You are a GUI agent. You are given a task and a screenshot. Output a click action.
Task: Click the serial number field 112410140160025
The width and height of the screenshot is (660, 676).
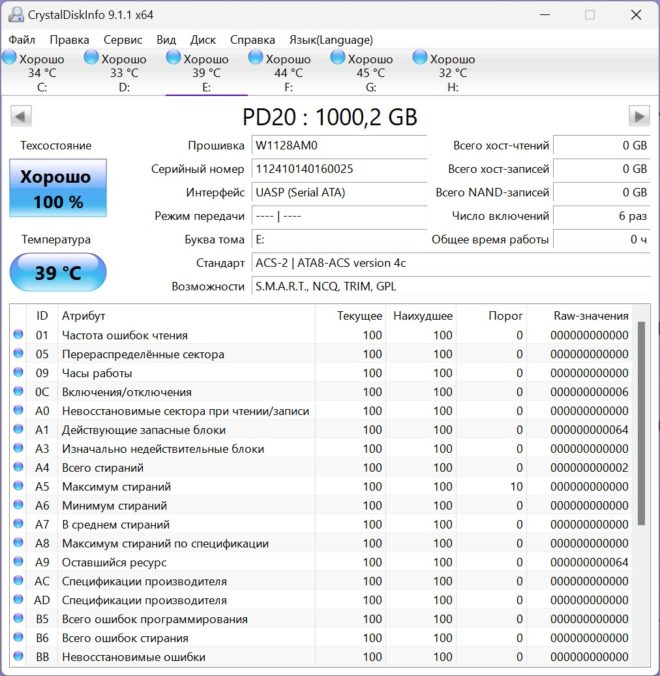(x=339, y=169)
